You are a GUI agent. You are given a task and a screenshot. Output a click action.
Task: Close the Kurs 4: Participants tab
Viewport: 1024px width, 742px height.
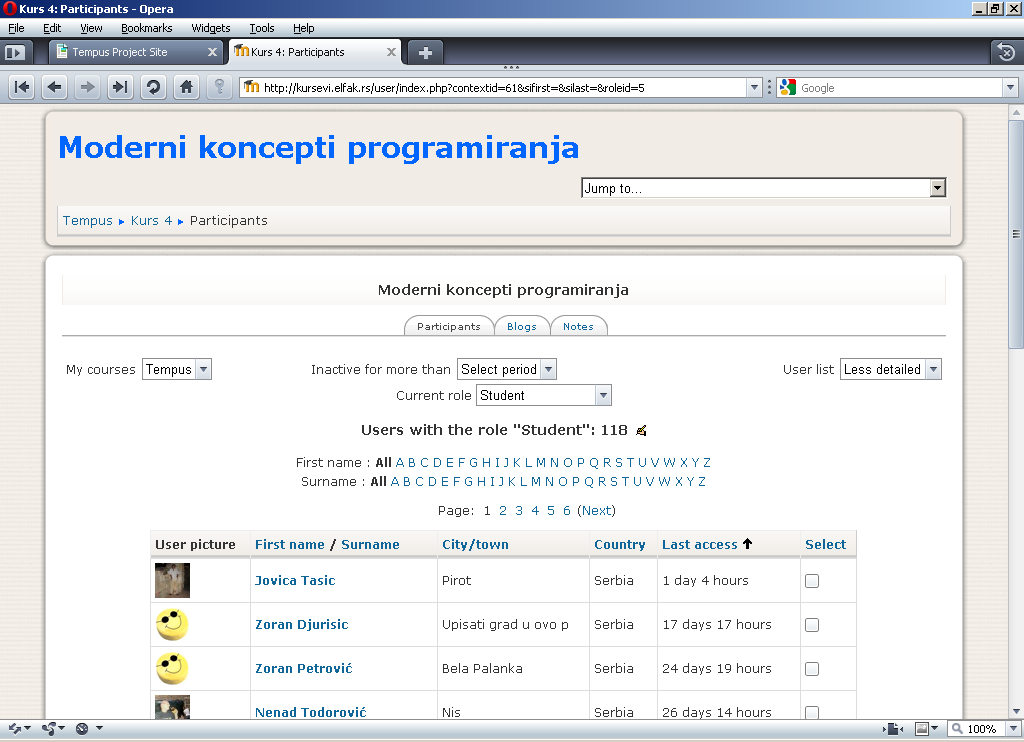point(391,52)
